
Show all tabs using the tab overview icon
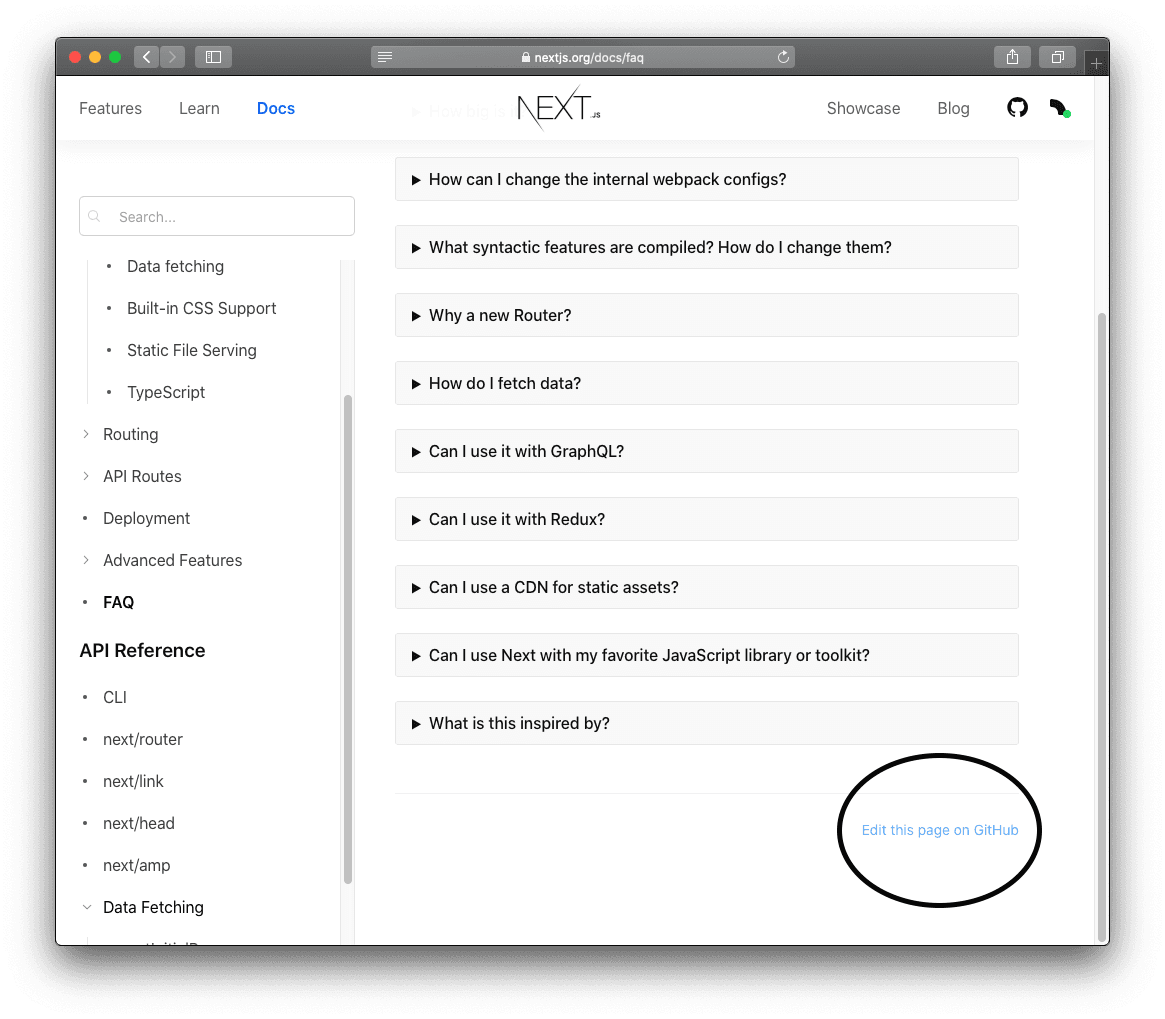1057,57
